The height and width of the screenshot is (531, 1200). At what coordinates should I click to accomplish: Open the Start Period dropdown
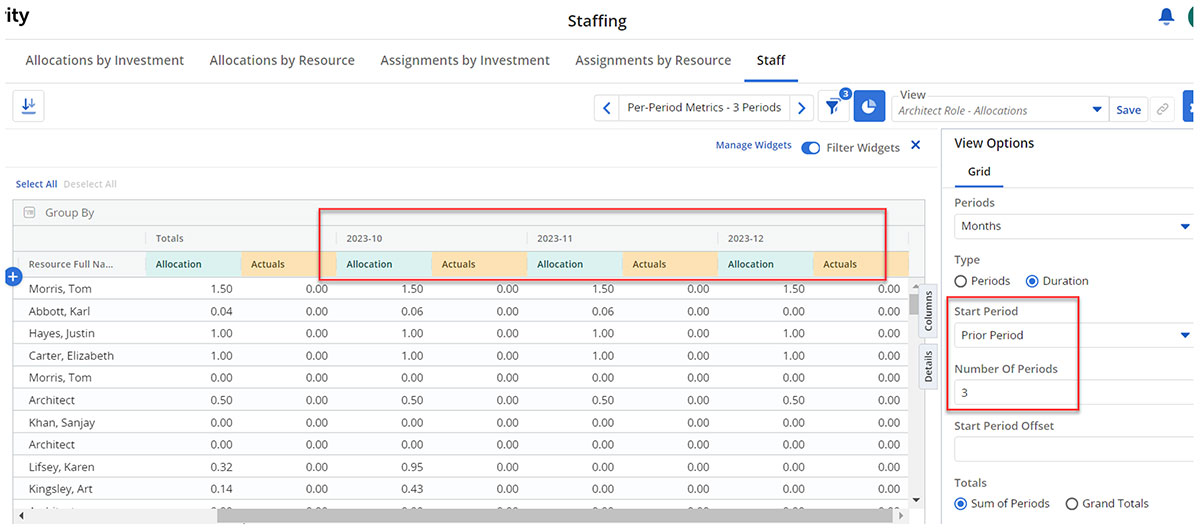coord(1072,335)
